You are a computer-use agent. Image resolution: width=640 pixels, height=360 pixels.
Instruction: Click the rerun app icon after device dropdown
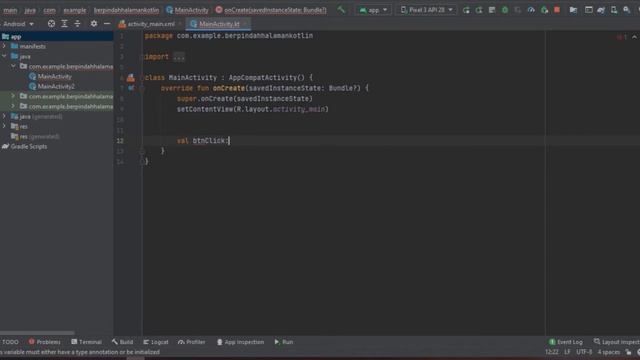click(466, 10)
